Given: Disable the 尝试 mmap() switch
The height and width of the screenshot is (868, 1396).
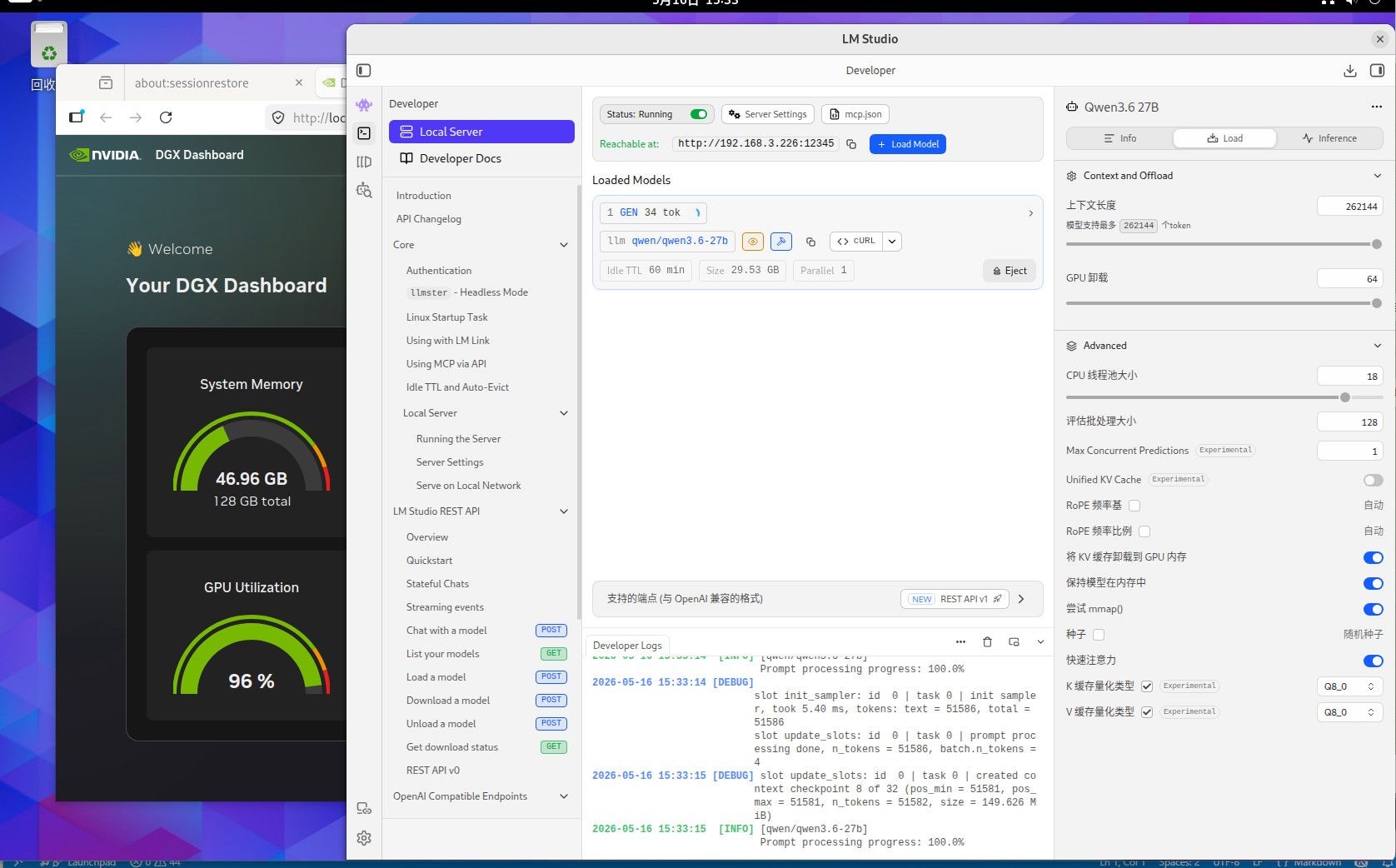Looking at the screenshot, I should point(1373,609).
